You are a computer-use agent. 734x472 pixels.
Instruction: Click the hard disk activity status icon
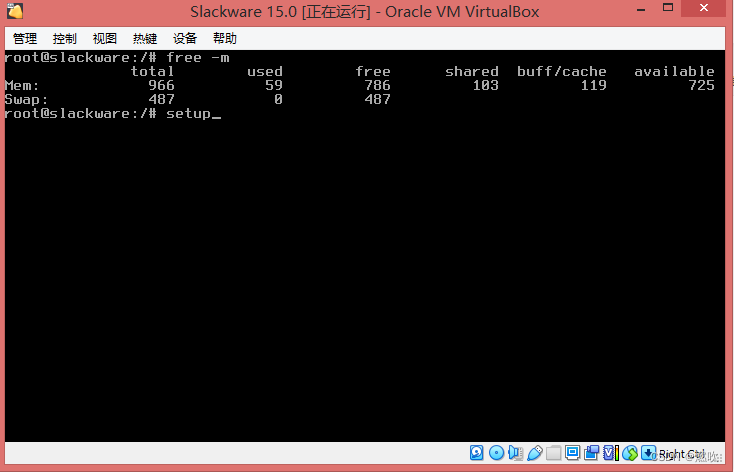[x=477, y=453]
